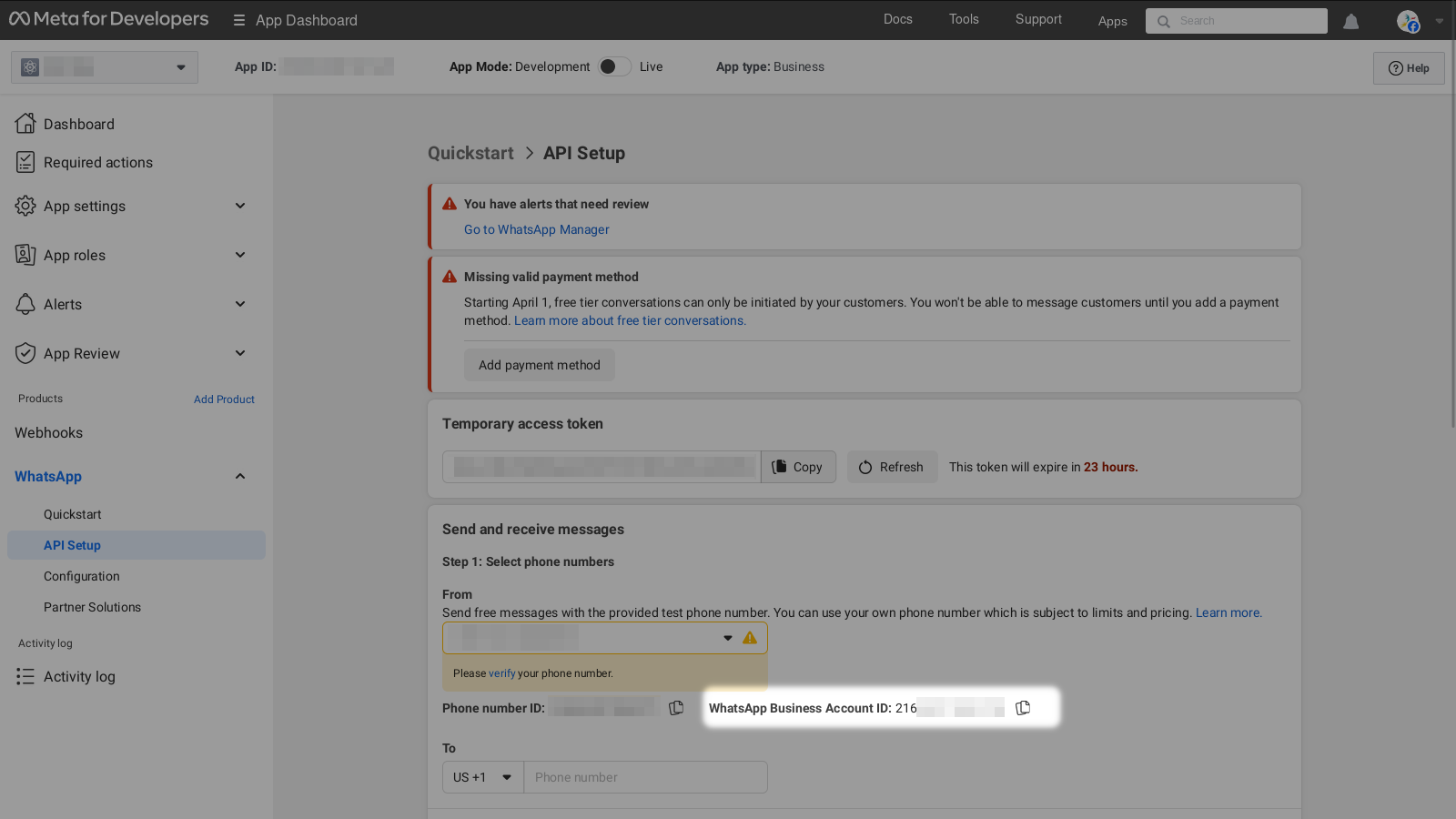Screen dimensions: 1456x819
Task: Click the verify phone number link
Action: tap(502, 673)
